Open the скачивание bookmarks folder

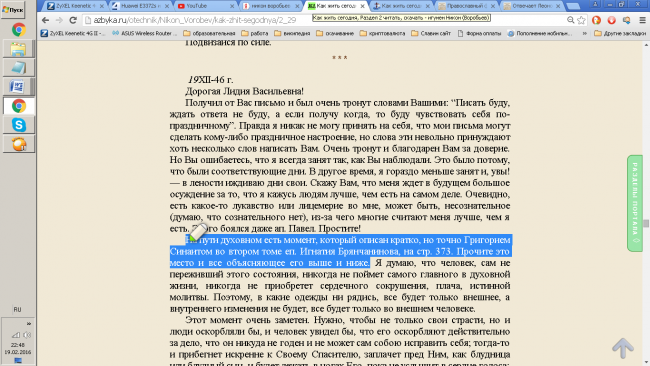pyautogui.click(x=335, y=33)
